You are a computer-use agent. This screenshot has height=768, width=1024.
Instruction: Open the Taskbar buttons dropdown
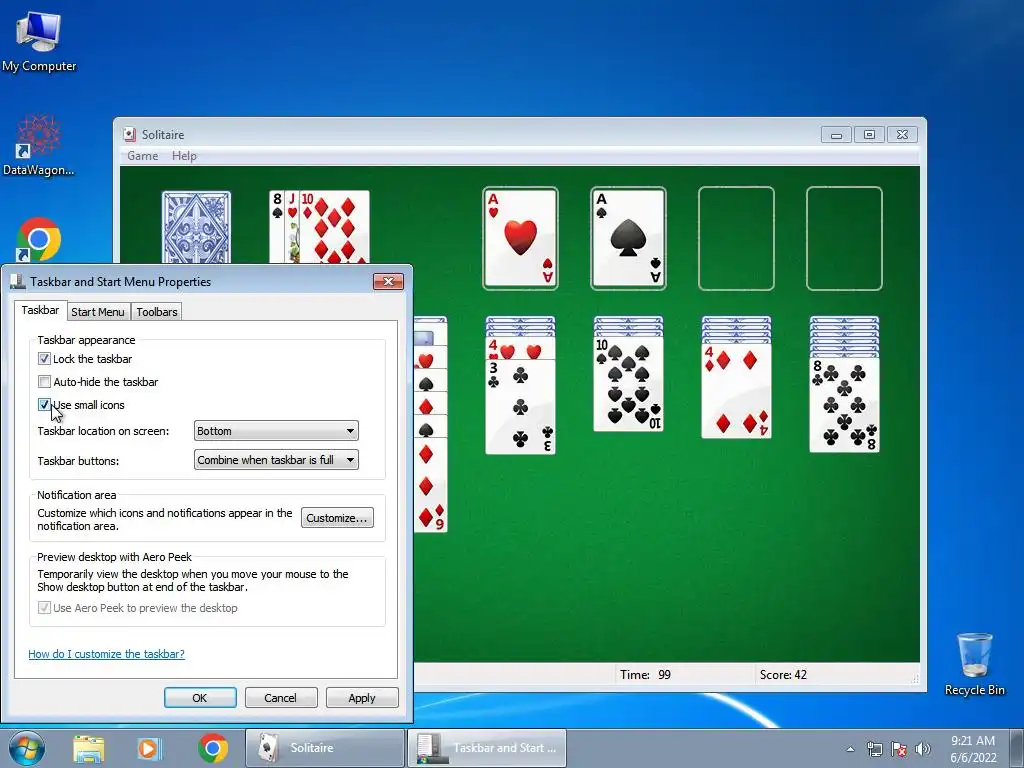(x=276, y=460)
